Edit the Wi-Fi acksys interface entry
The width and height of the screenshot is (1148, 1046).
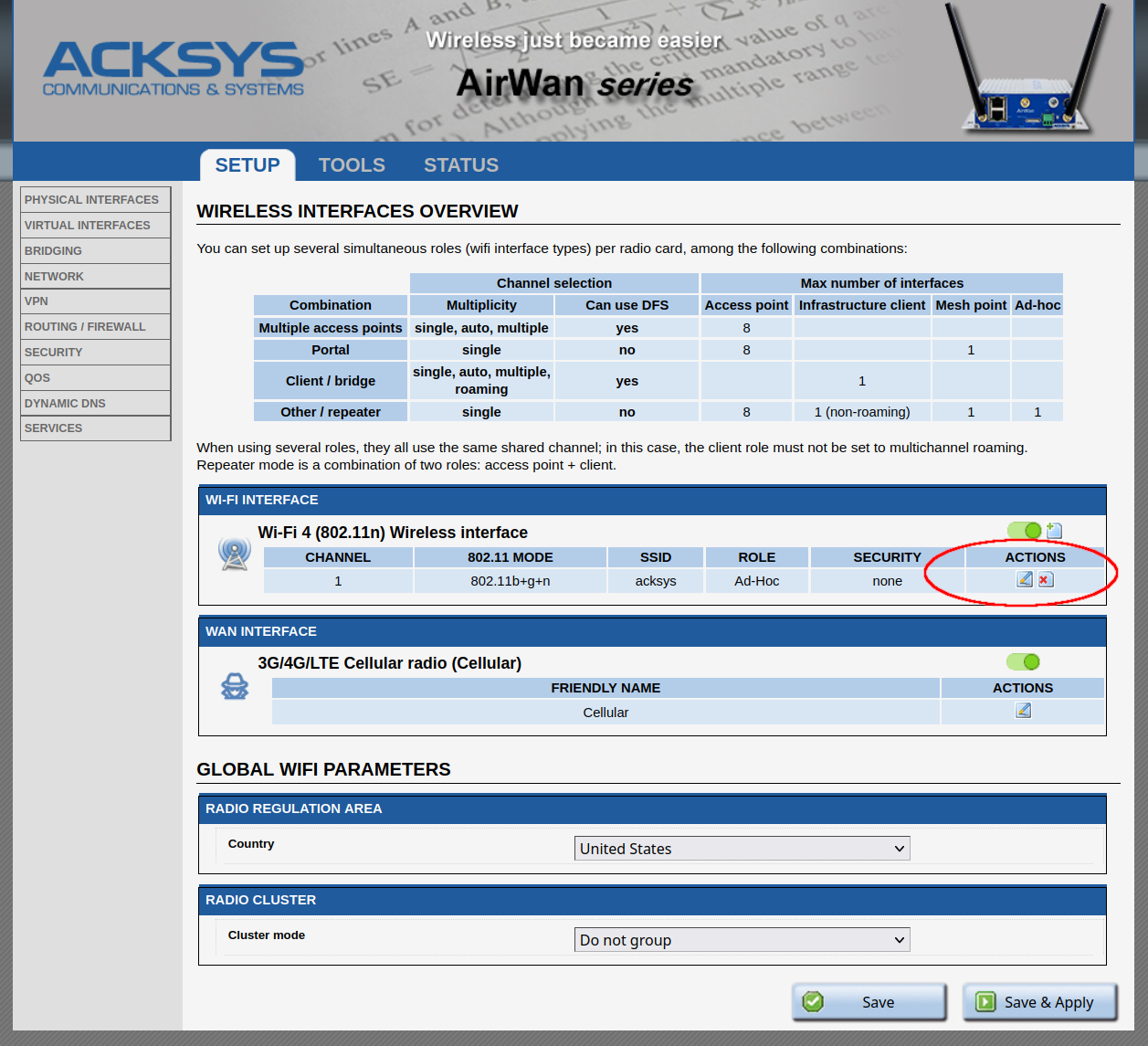pos(1025,579)
